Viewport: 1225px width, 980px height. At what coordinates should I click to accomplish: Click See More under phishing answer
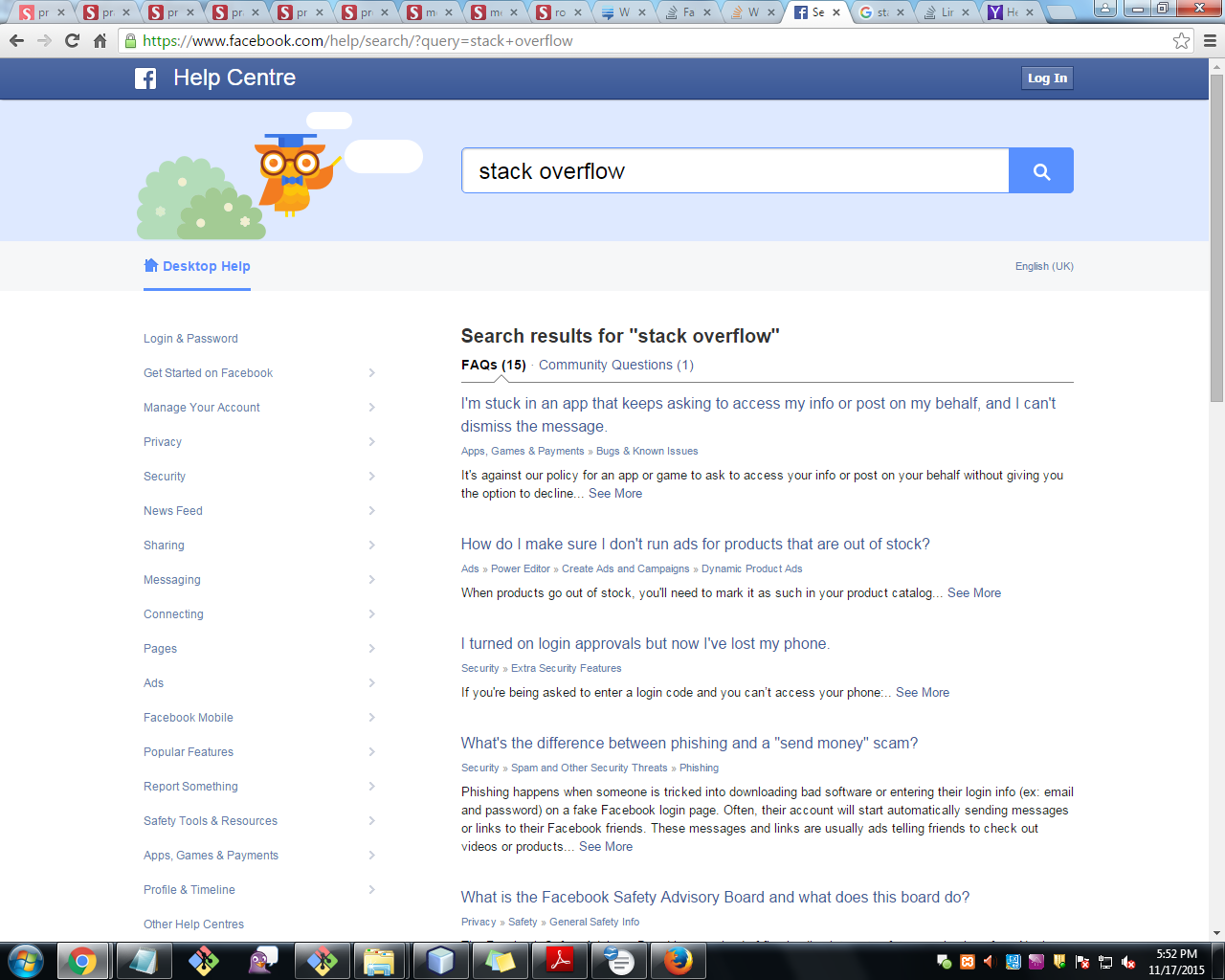click(x=606, y=846)
